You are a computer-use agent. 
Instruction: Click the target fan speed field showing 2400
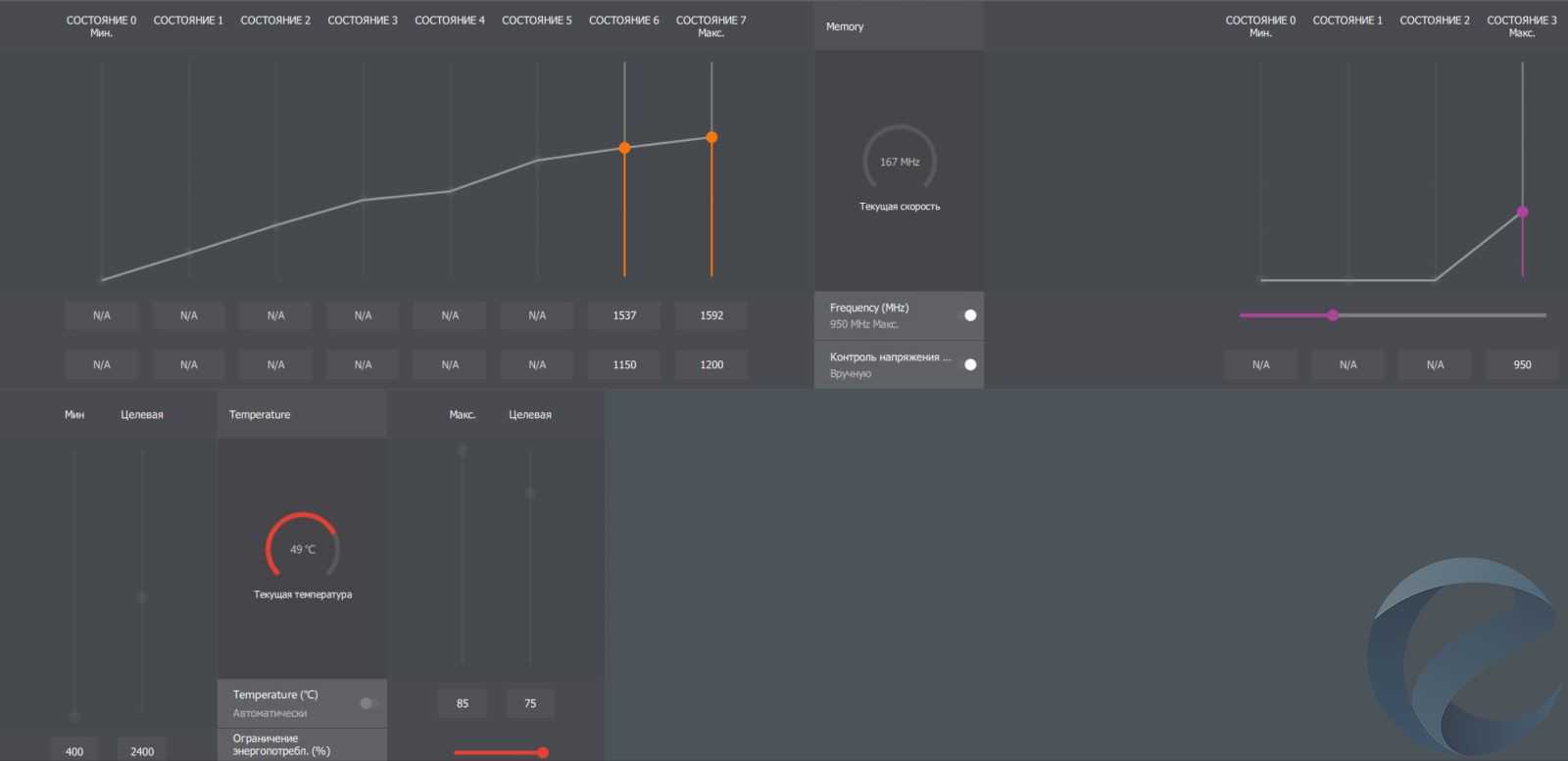tap(142, 751)
